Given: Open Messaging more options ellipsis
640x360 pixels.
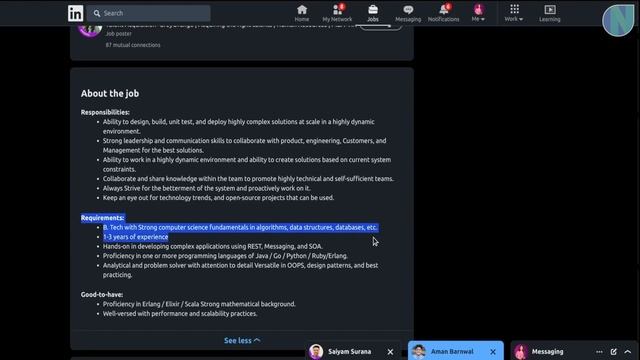Looking at the screenshot, I should point(599,351).
